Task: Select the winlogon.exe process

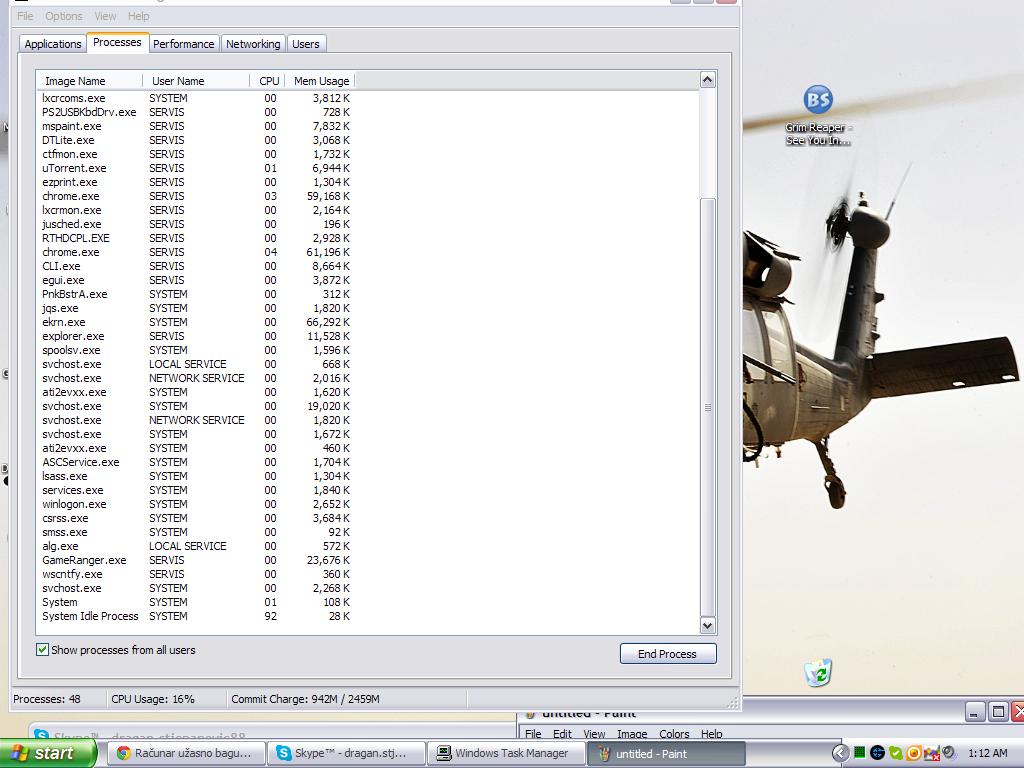Action: pyautogui.click(x=196, y=504)
